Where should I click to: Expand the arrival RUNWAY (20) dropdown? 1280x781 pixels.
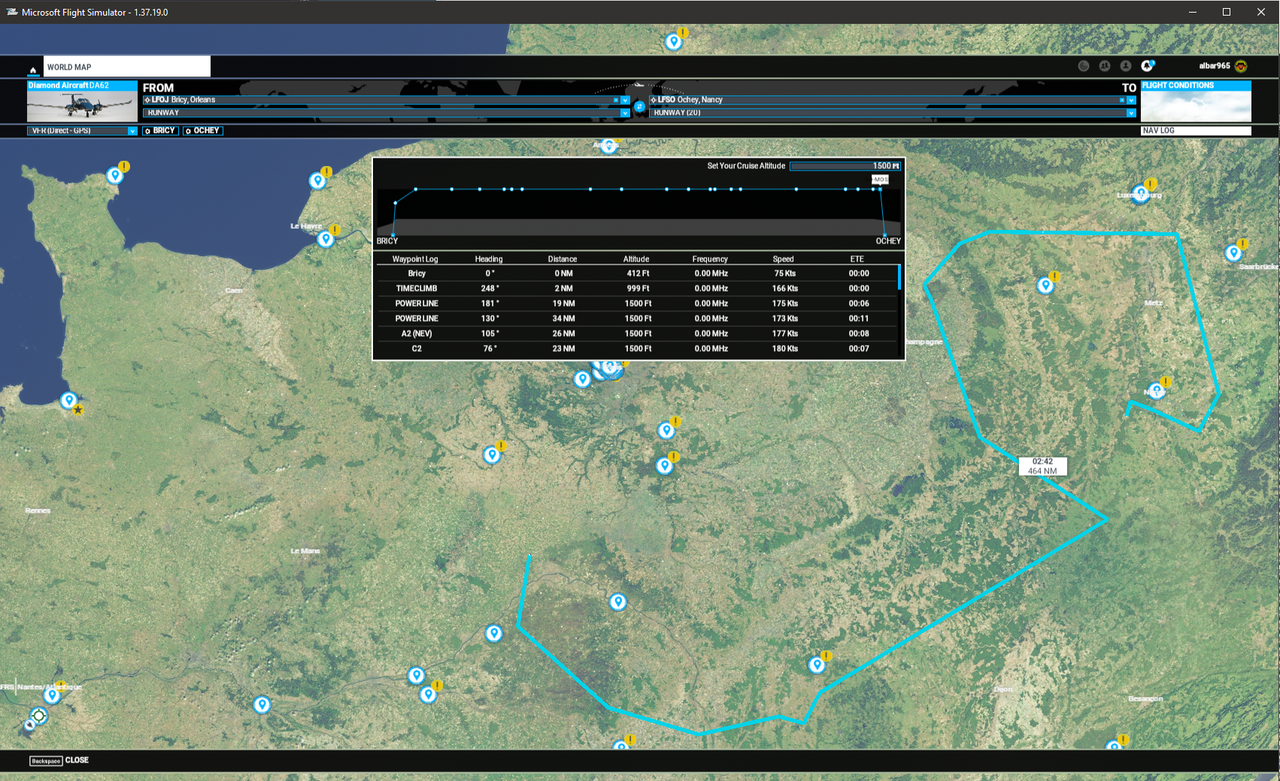(1131, 113)
